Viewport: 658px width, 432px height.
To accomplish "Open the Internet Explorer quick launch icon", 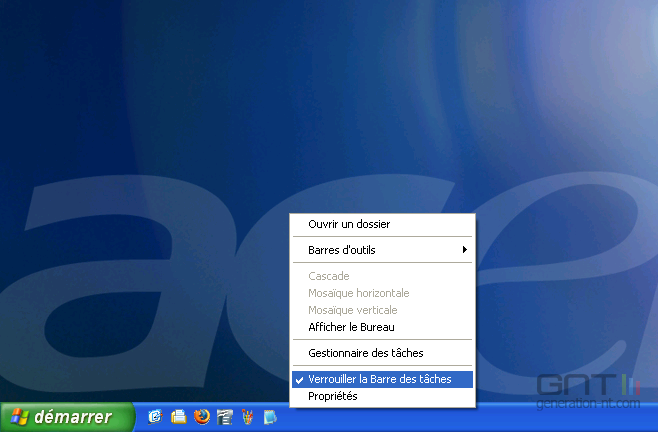I will 155,417.
